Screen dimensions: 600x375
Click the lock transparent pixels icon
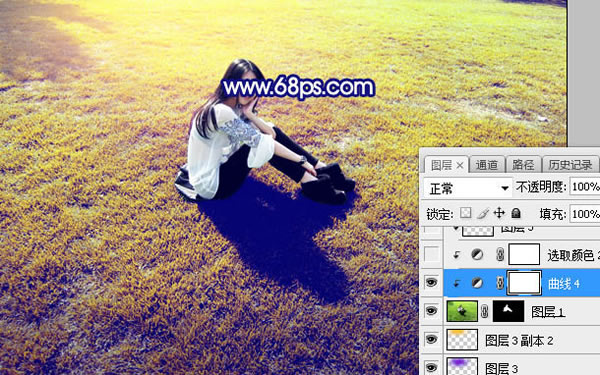(x=465, y=213)
